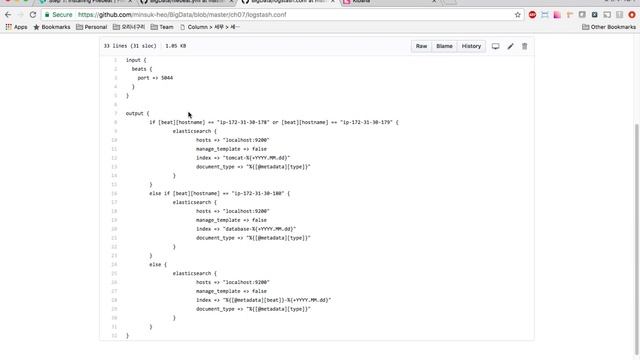
Task: Click the 'else if' ip-172-31-30-180 line
Action: pyautogui.click(x=220, y=193)
